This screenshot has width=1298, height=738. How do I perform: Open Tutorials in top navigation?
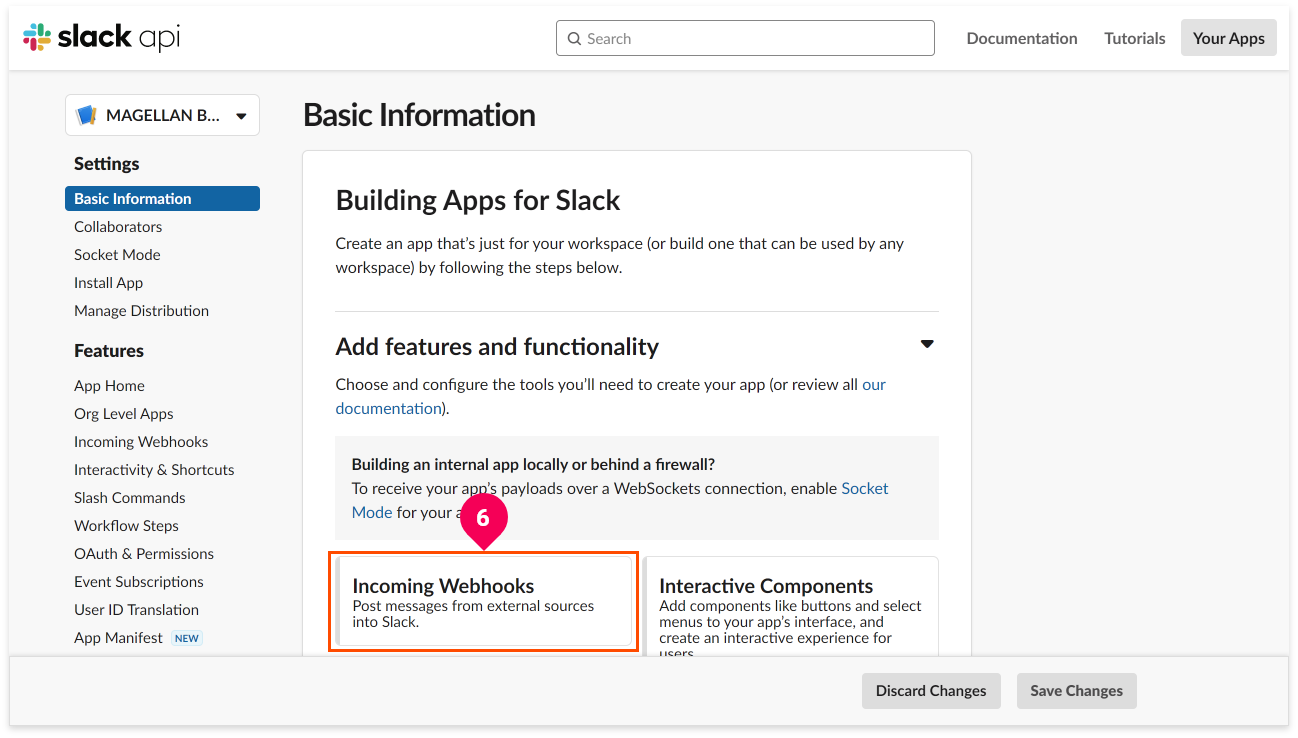1134,38
